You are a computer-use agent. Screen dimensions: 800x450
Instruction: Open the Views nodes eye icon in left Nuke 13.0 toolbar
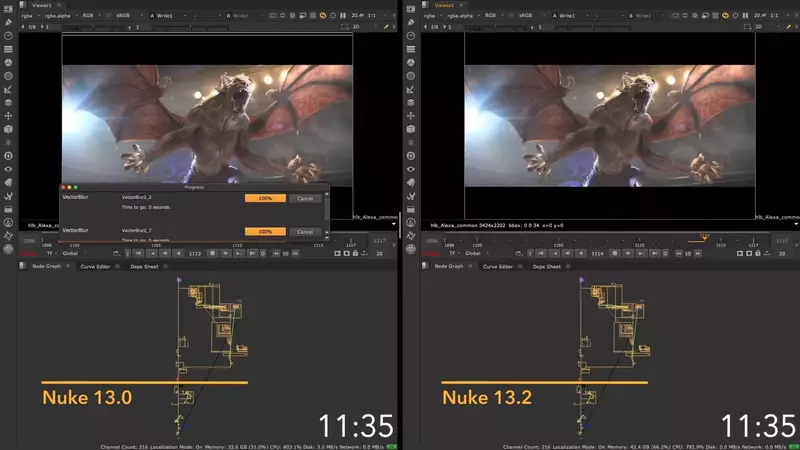click(8, 169)
